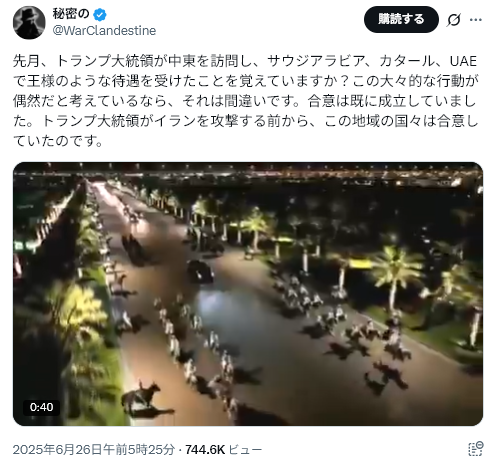
Task: Click the blue verified checkmark badge
Action: pyautogui.click(x=99, y=14)
